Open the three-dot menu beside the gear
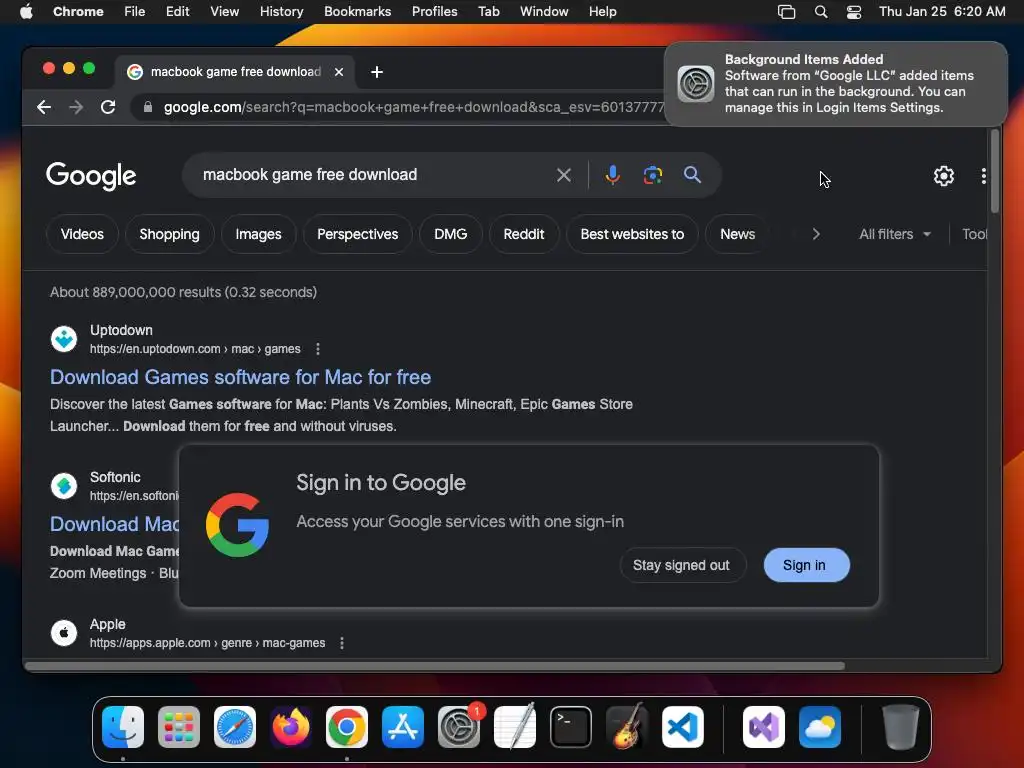The width and height of the screenshot is (1024, 768). (x=984, y=176)
